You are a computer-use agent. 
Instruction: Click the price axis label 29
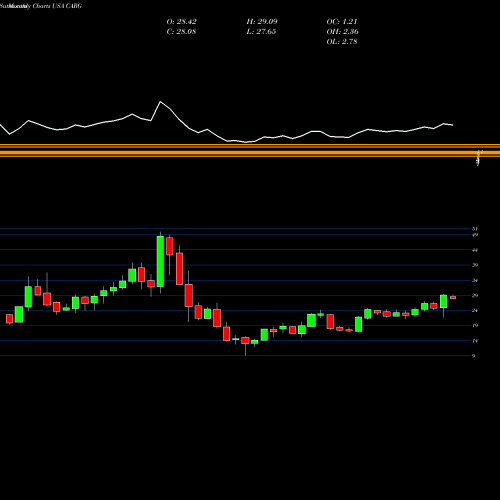(x=475, y=295)
